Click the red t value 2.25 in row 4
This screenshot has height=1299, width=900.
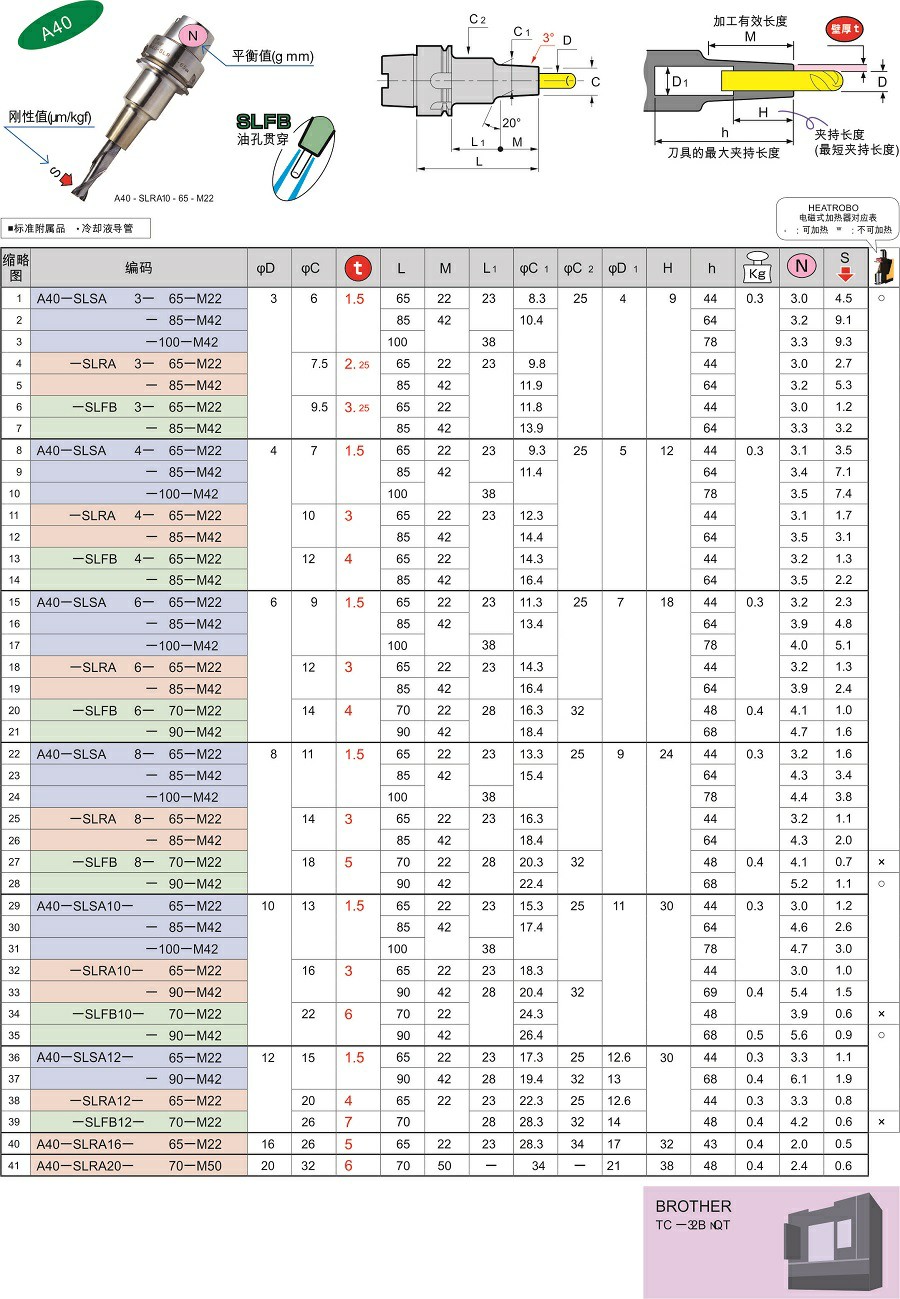[357, 364]
